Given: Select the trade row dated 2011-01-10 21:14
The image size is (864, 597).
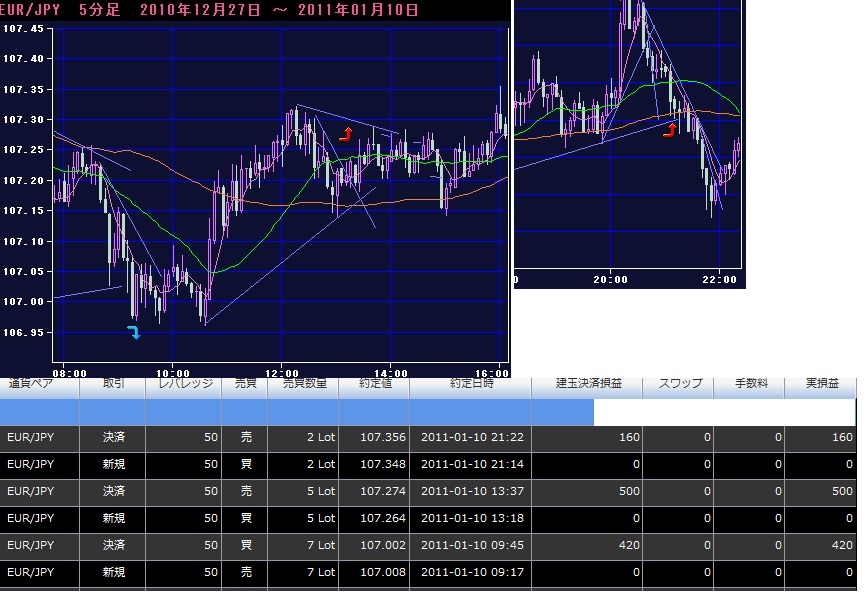Looking at the screenshot, I should pyautogui.click(x=428, y=465).
